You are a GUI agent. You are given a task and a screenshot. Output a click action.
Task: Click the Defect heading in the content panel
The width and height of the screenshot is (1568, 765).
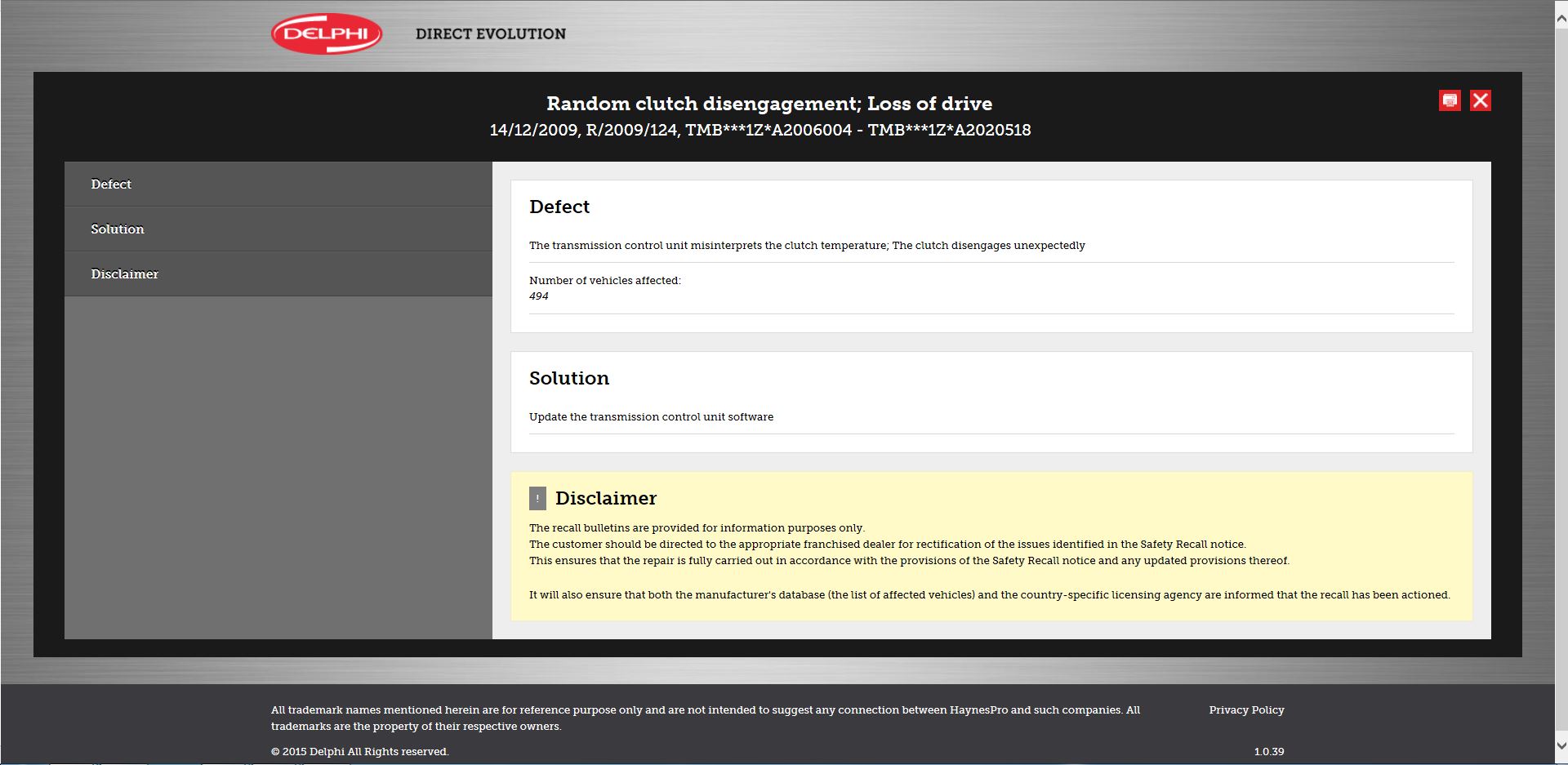pos(559,207)
